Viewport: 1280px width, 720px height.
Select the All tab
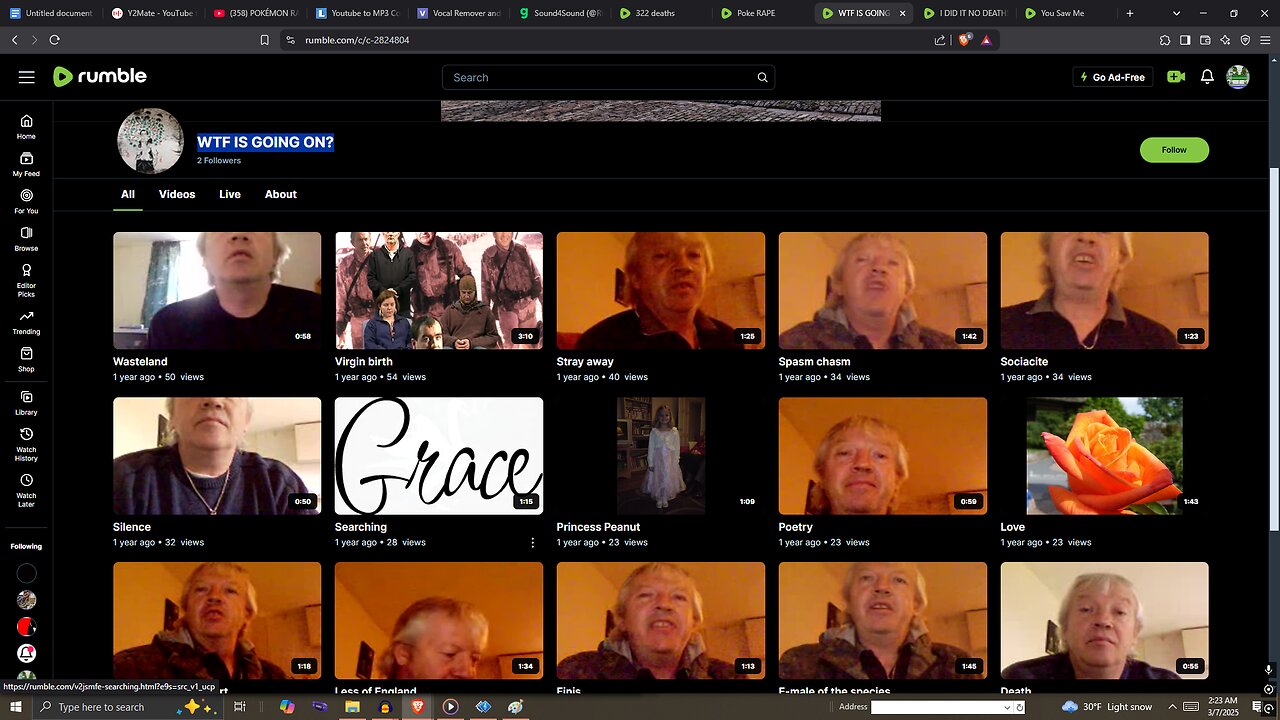point(128,194)
